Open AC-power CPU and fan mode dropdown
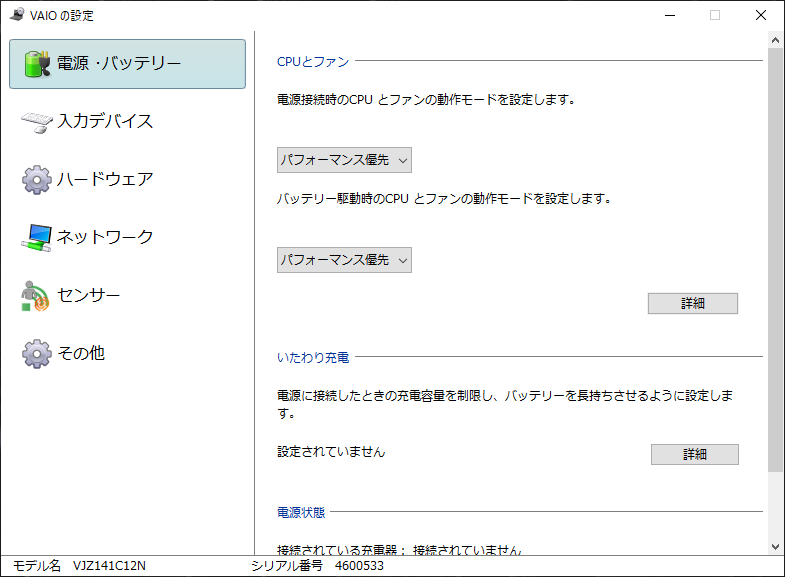This screenshot has width=785, height=577. tap(344, 160)
